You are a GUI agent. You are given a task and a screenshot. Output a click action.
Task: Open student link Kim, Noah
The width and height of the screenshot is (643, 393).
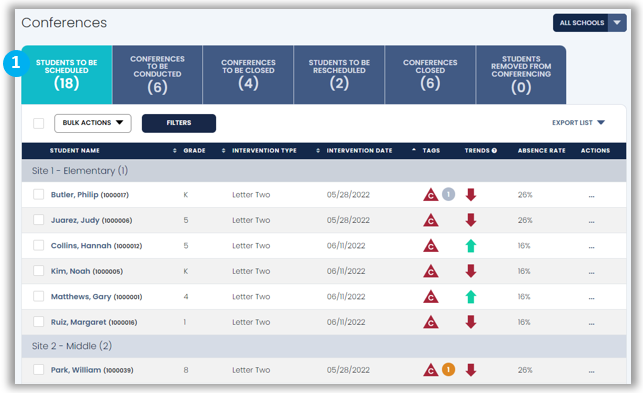87,271
